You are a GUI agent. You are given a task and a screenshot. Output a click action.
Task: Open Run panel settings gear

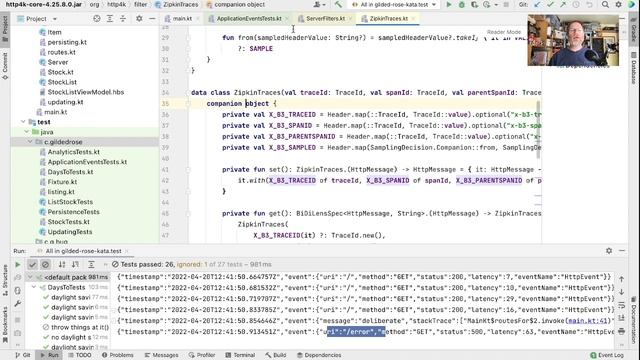[609, 251]
